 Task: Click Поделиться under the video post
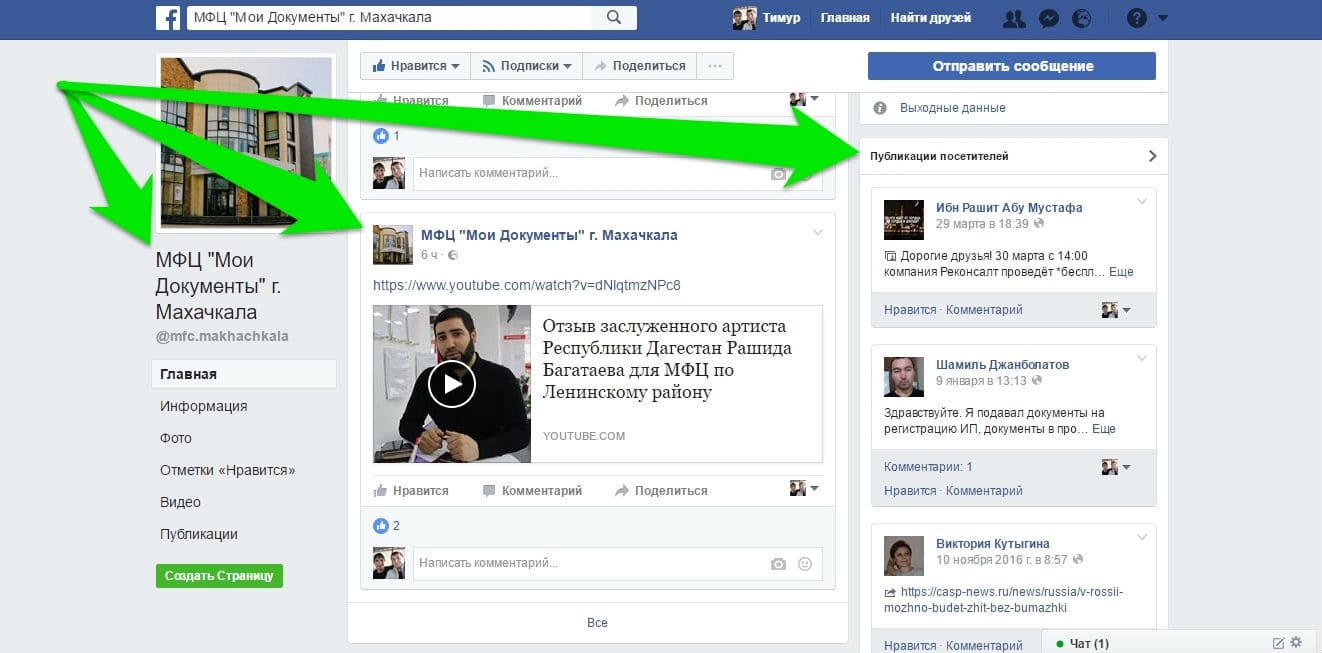(x=661, y=491)
